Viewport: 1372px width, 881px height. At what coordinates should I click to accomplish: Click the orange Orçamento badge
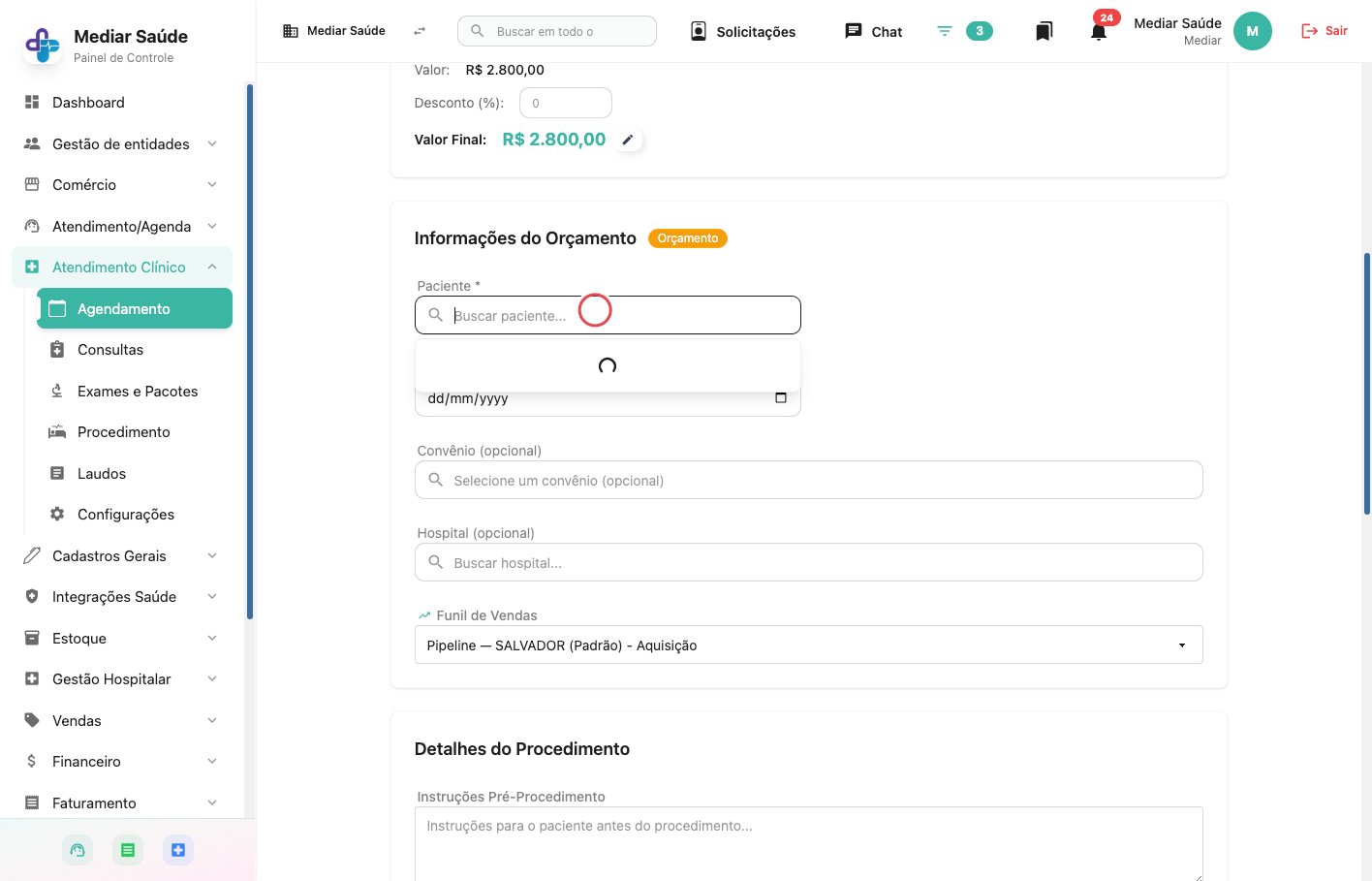pos(687,238)
